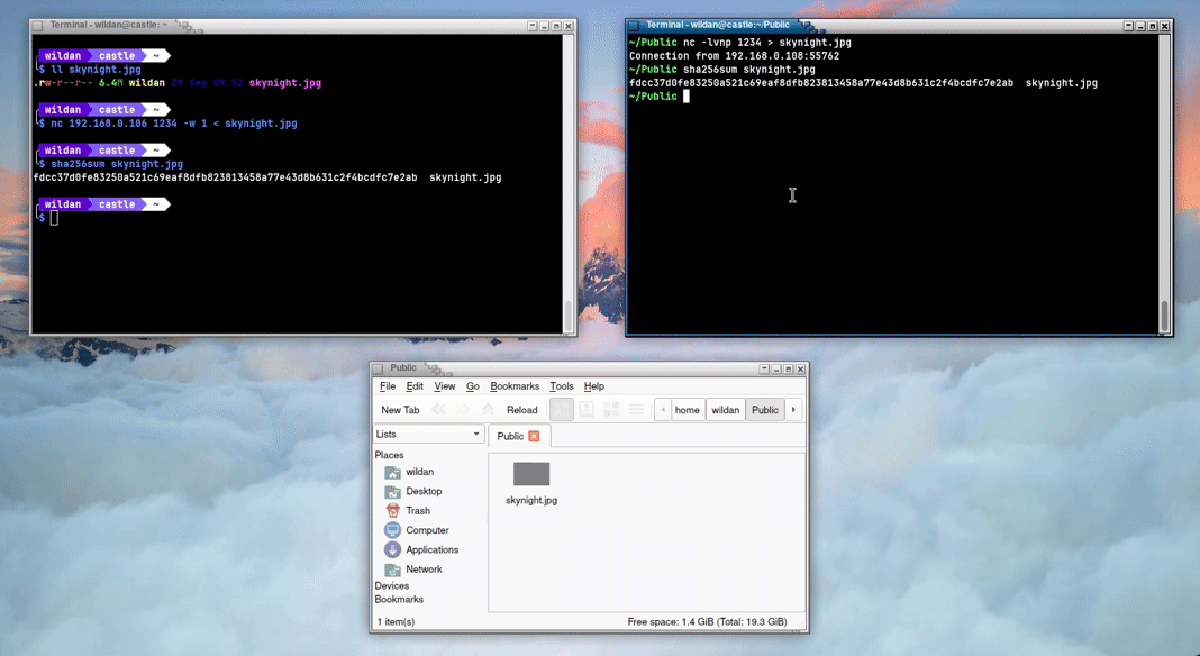
Task: Click the skynight.jpg file name label
Action: click(531, 500)
